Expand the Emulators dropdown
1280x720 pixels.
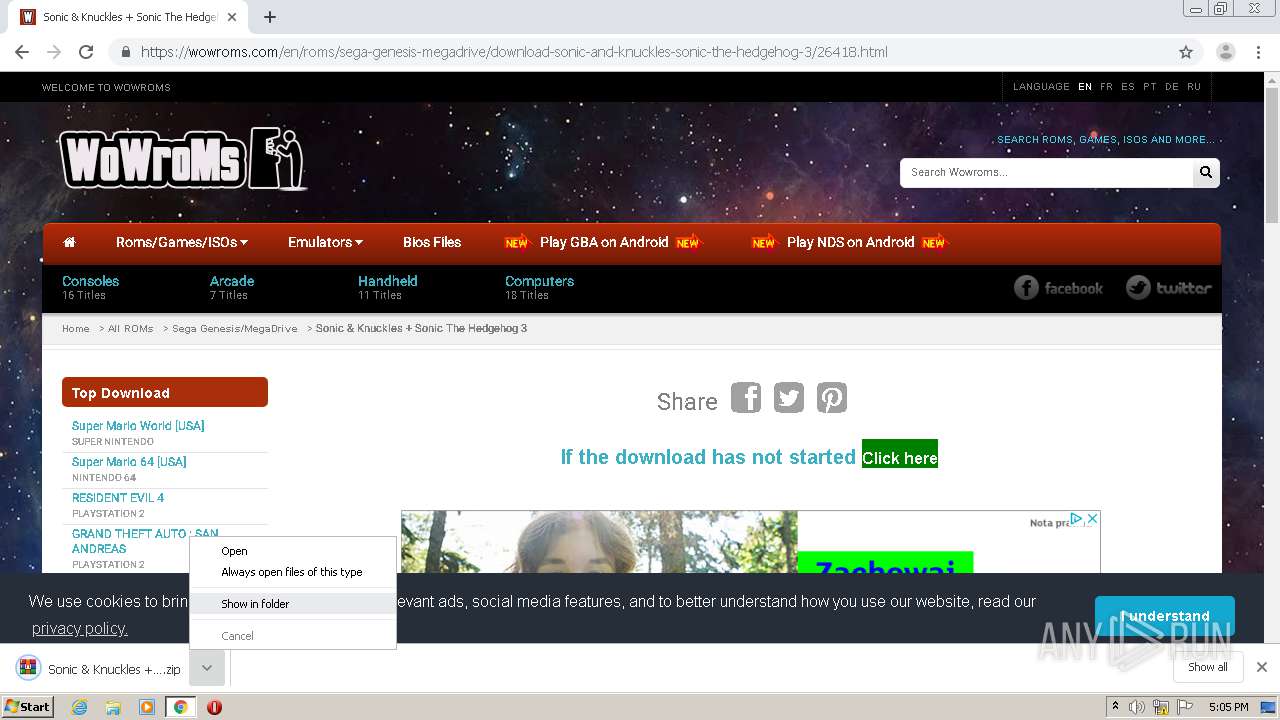(x=325, y=242)
